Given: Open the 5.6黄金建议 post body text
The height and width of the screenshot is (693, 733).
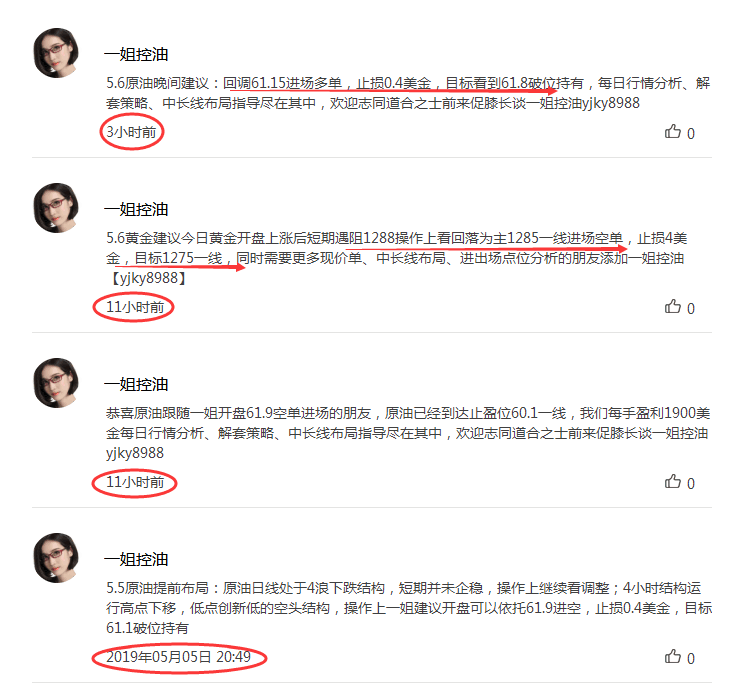Looking at the screenshot, I should [396, 258].
